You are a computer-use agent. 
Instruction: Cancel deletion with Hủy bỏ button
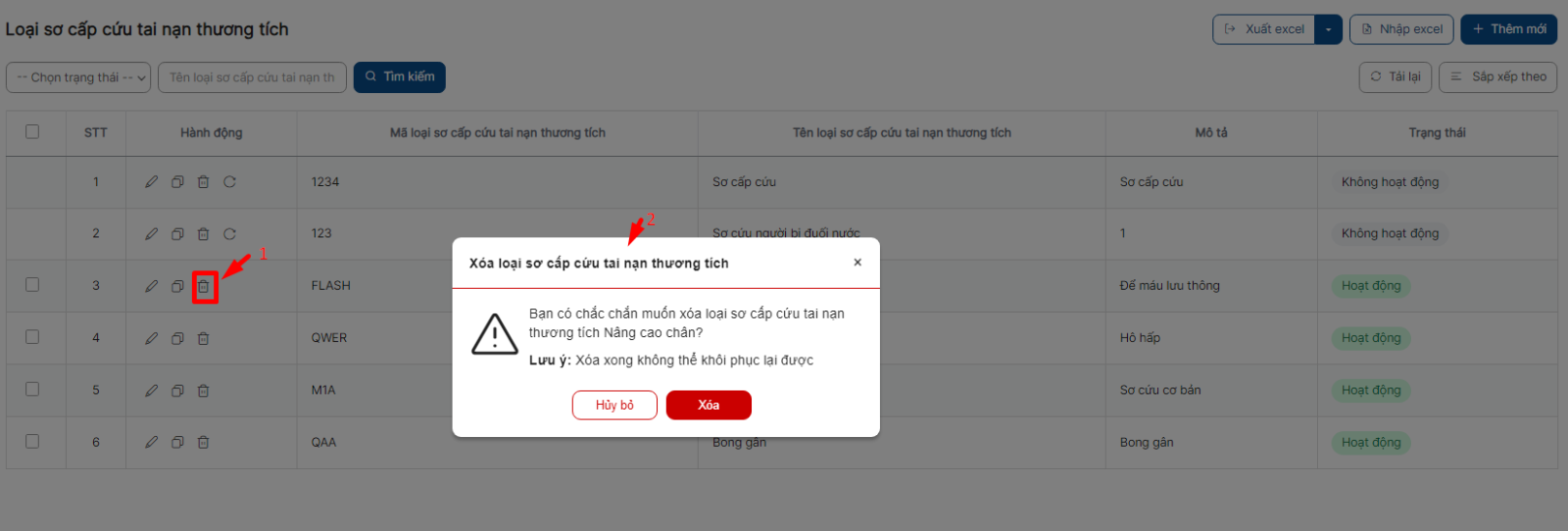(614, 406)
